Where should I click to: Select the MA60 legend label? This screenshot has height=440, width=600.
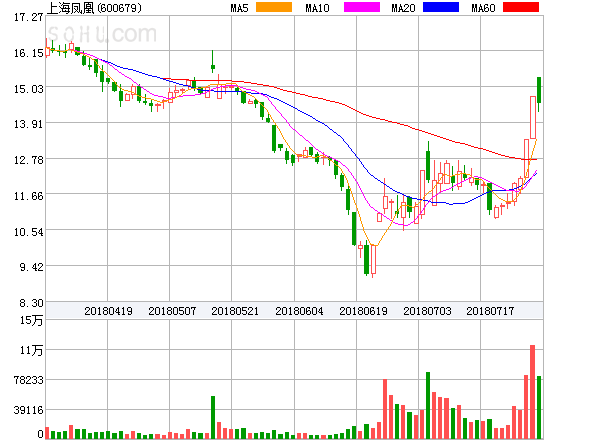[x=483, y=8]
